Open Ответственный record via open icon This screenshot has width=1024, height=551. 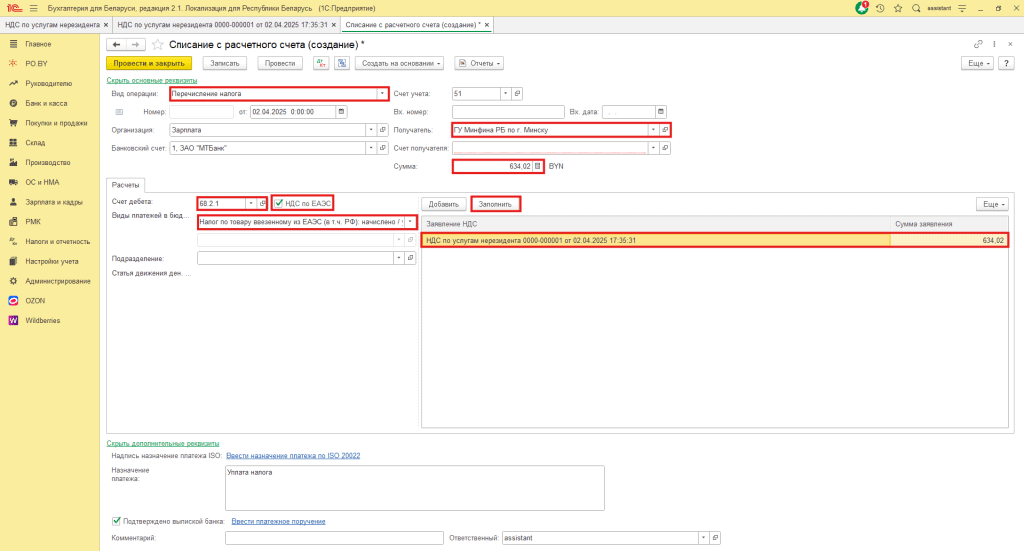point(715,538)
